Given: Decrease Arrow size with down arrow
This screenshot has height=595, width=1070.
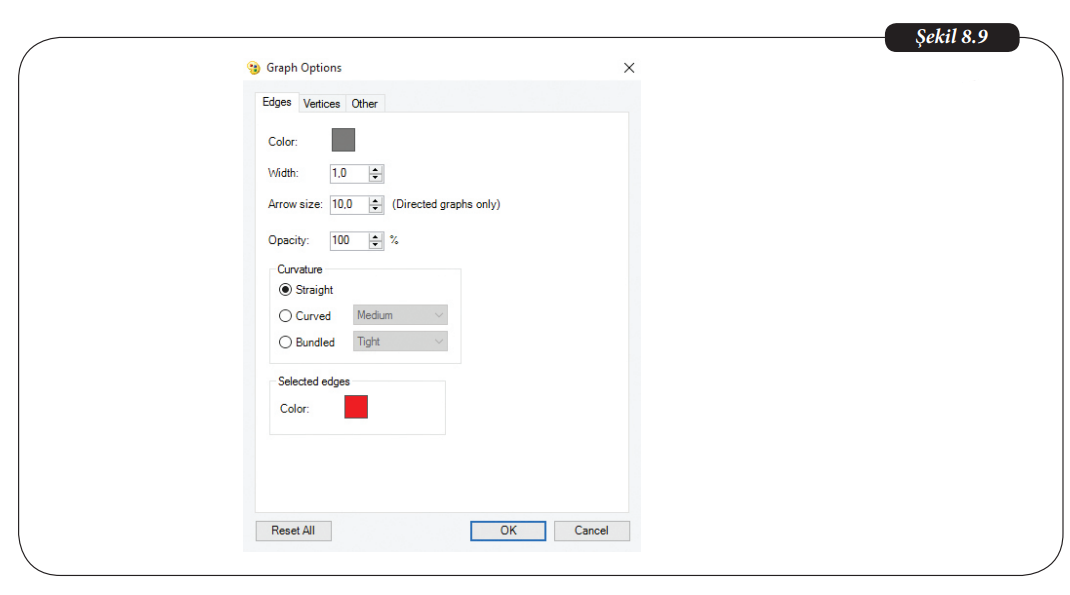Looking at the screenshot, I should 376,209.
